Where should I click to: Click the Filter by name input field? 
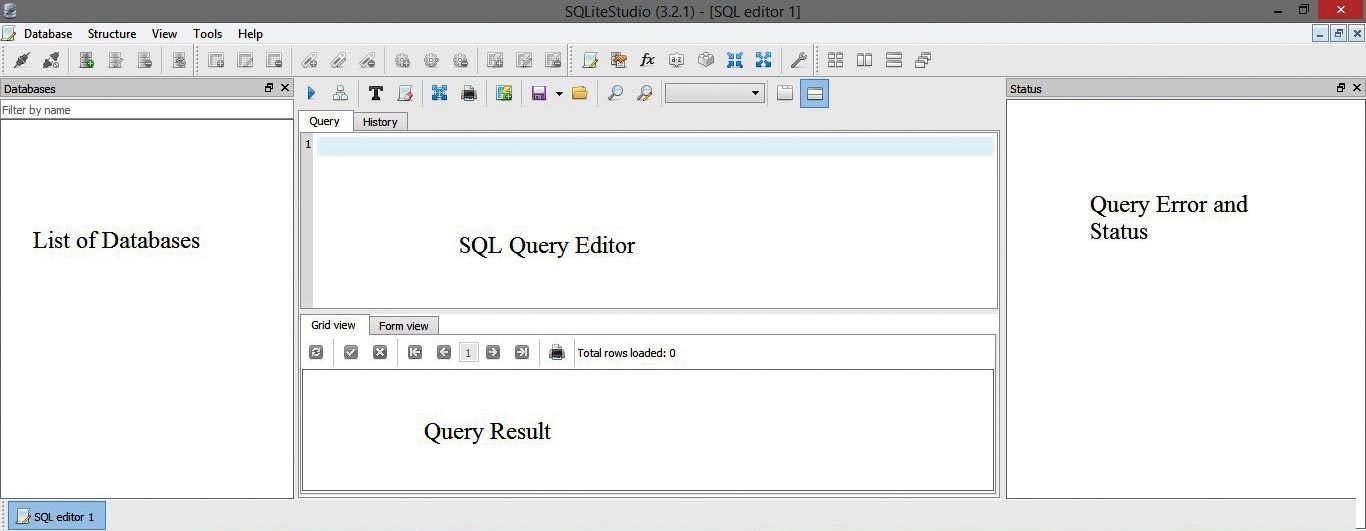pyautogui.click(x=146, y=110)
